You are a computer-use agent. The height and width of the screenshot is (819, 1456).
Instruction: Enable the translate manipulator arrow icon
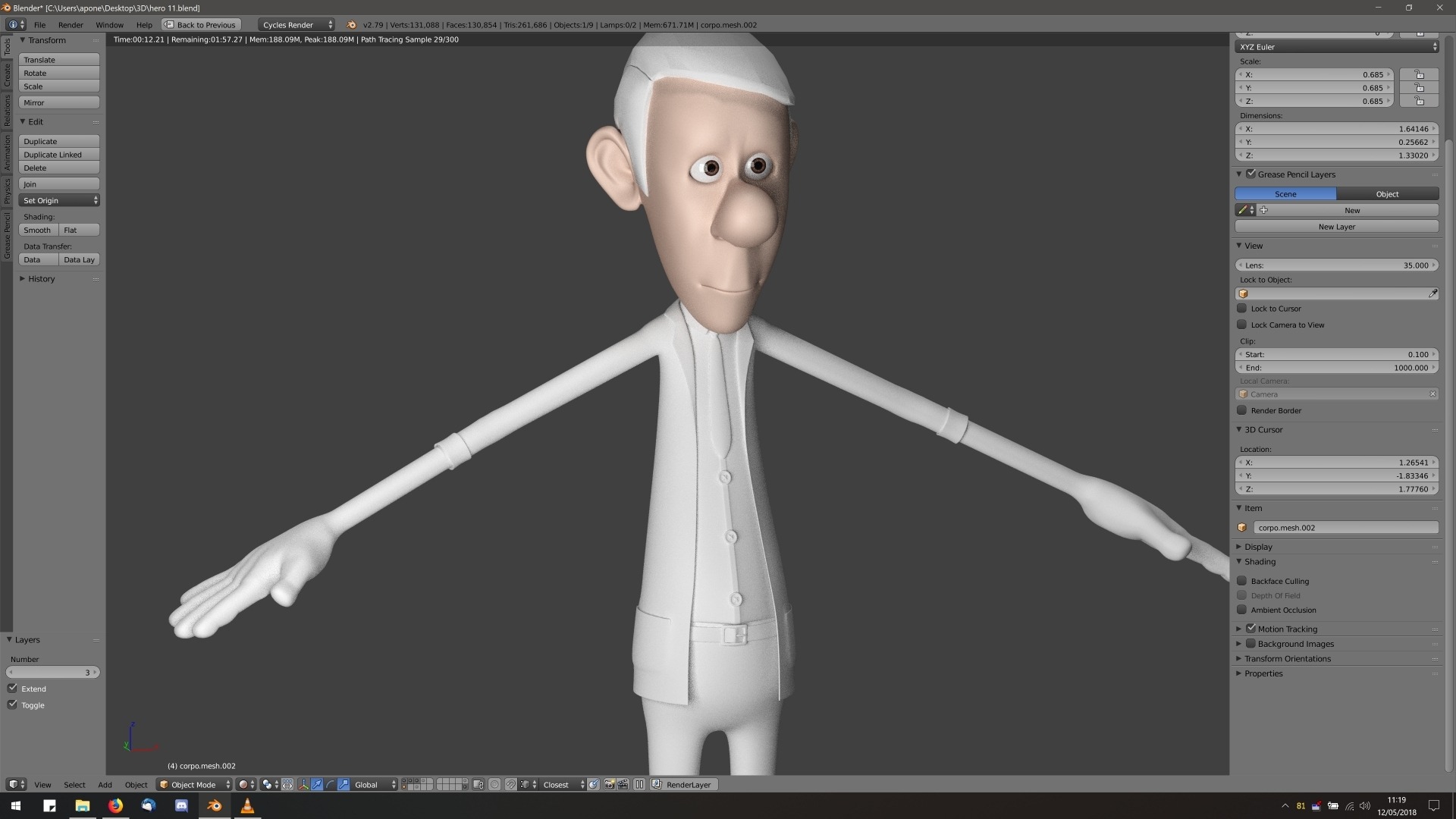317,785
